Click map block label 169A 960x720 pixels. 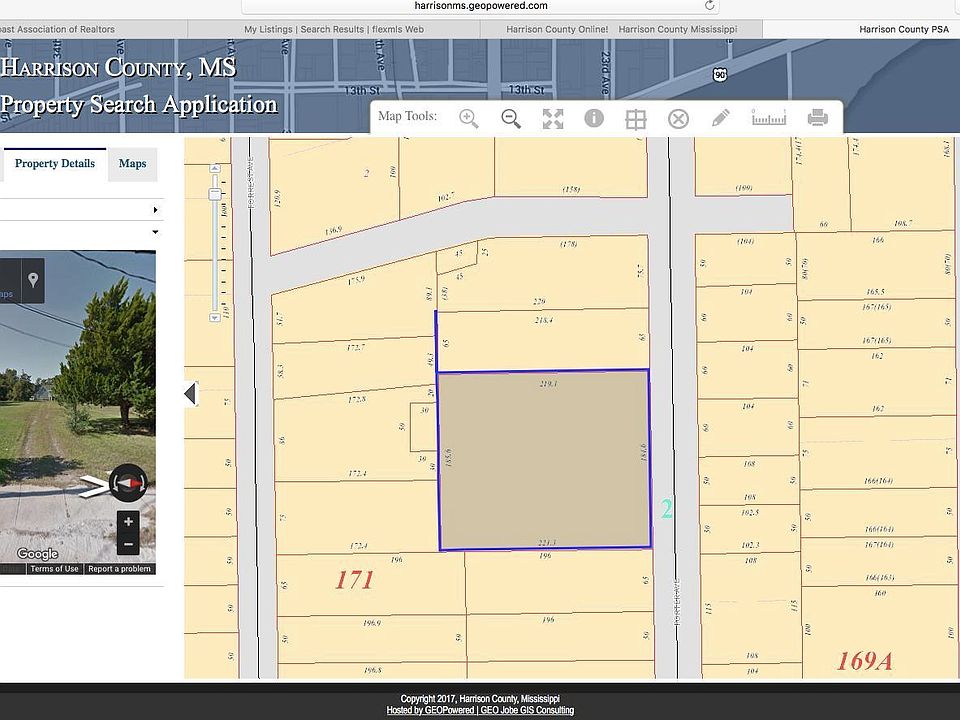(864, 661)
